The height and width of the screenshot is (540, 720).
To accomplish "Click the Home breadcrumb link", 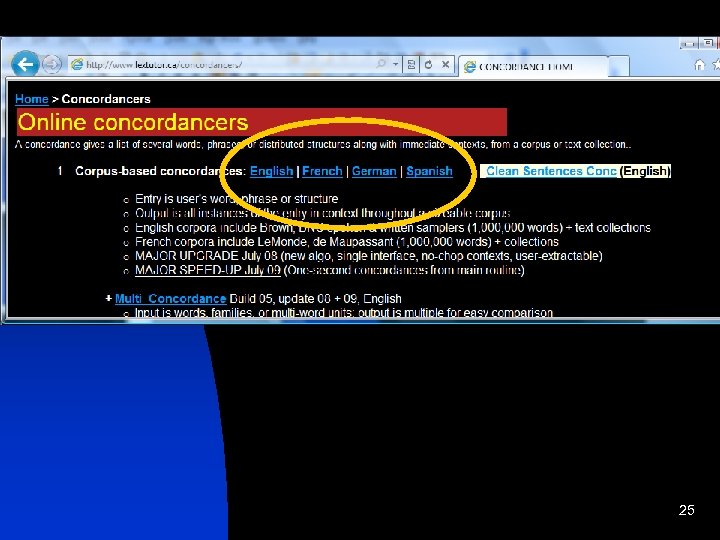I will (x=32, y=99).
